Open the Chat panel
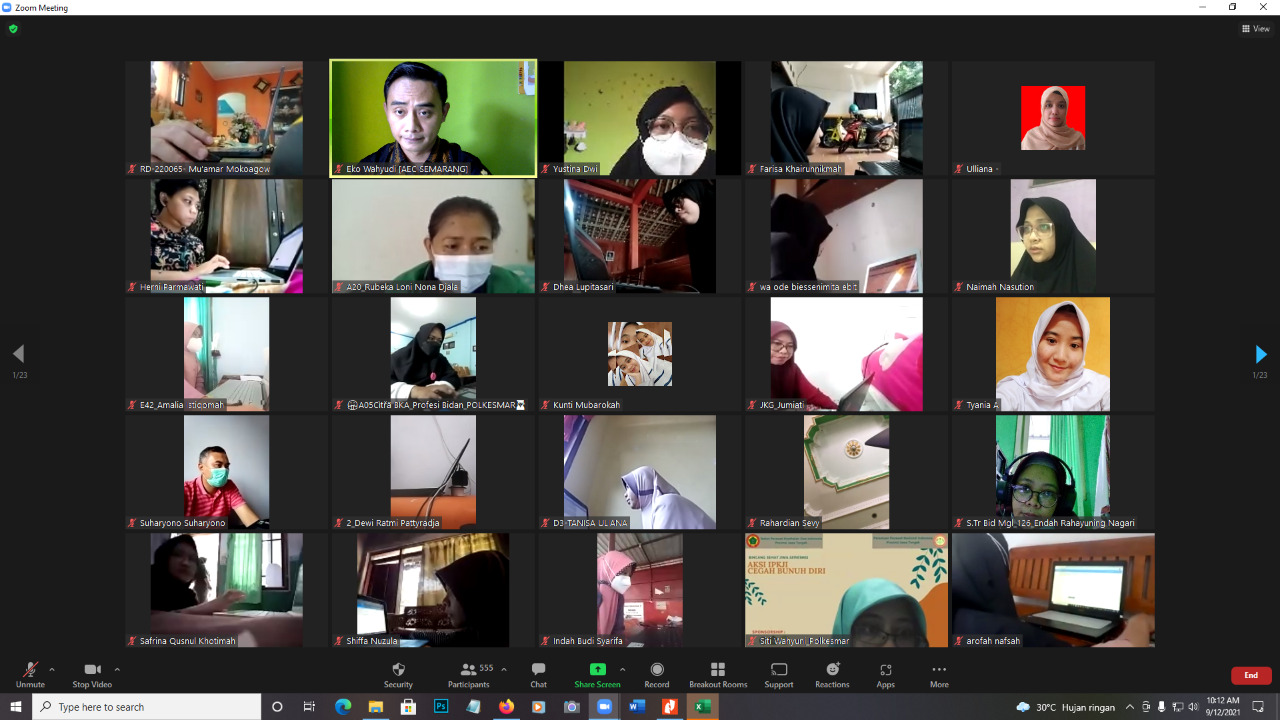 [x=538, y=674]
